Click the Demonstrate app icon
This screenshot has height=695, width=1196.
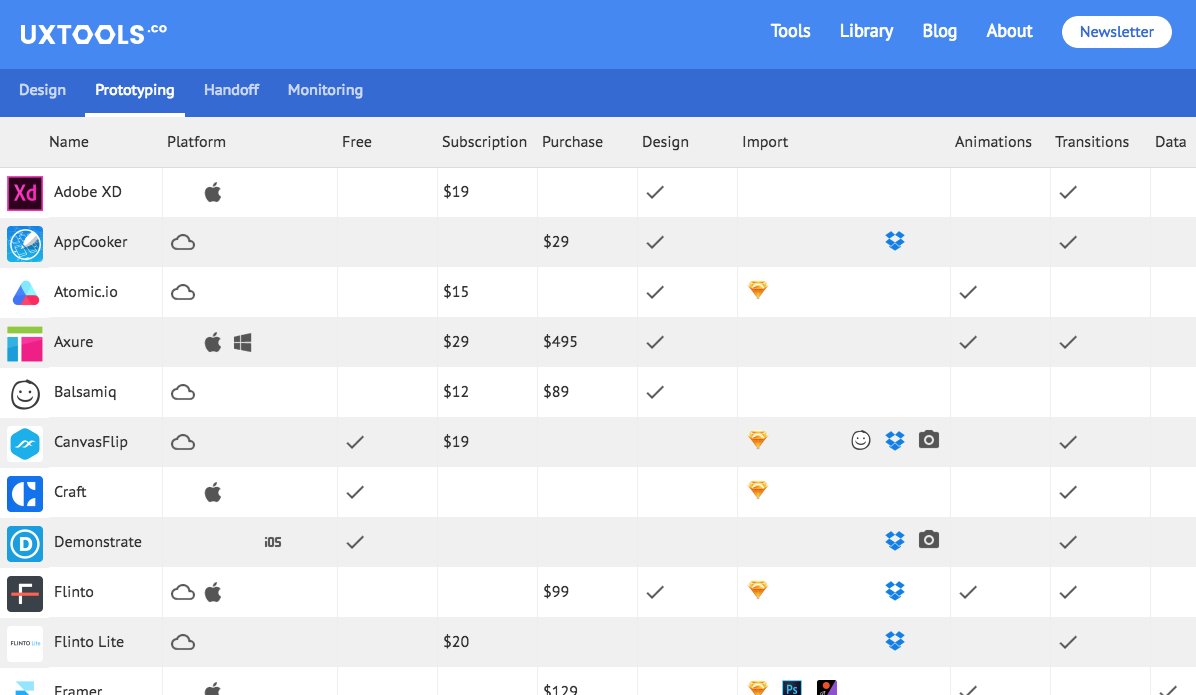(x=25, y=542)
